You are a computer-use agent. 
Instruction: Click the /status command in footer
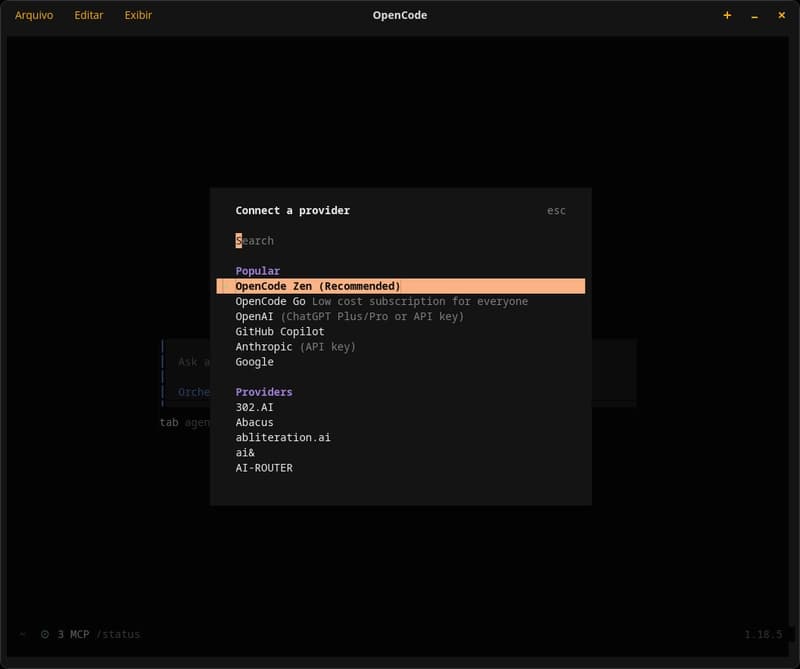[118, 634]
